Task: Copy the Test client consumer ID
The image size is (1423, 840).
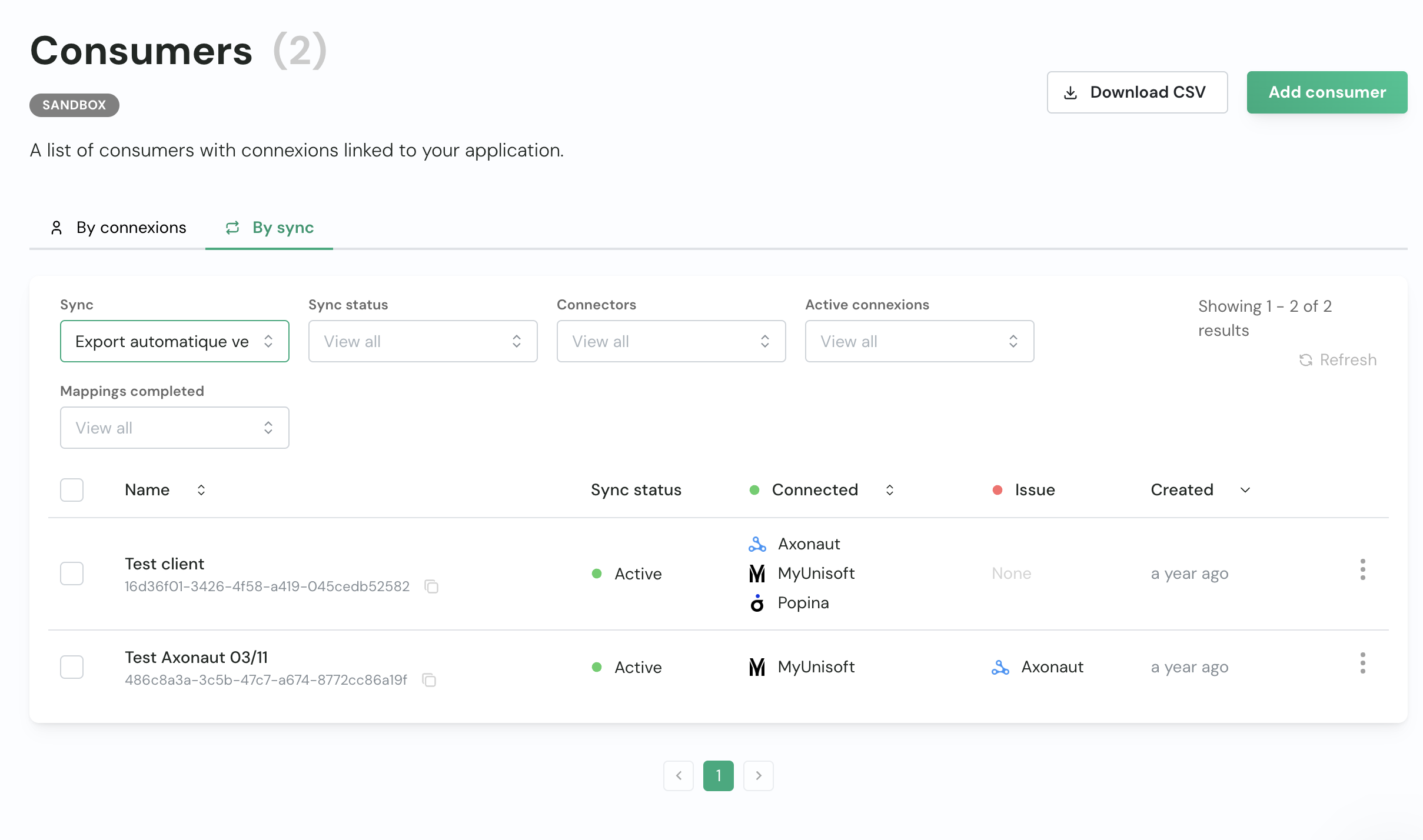Action: pos(431,586)
